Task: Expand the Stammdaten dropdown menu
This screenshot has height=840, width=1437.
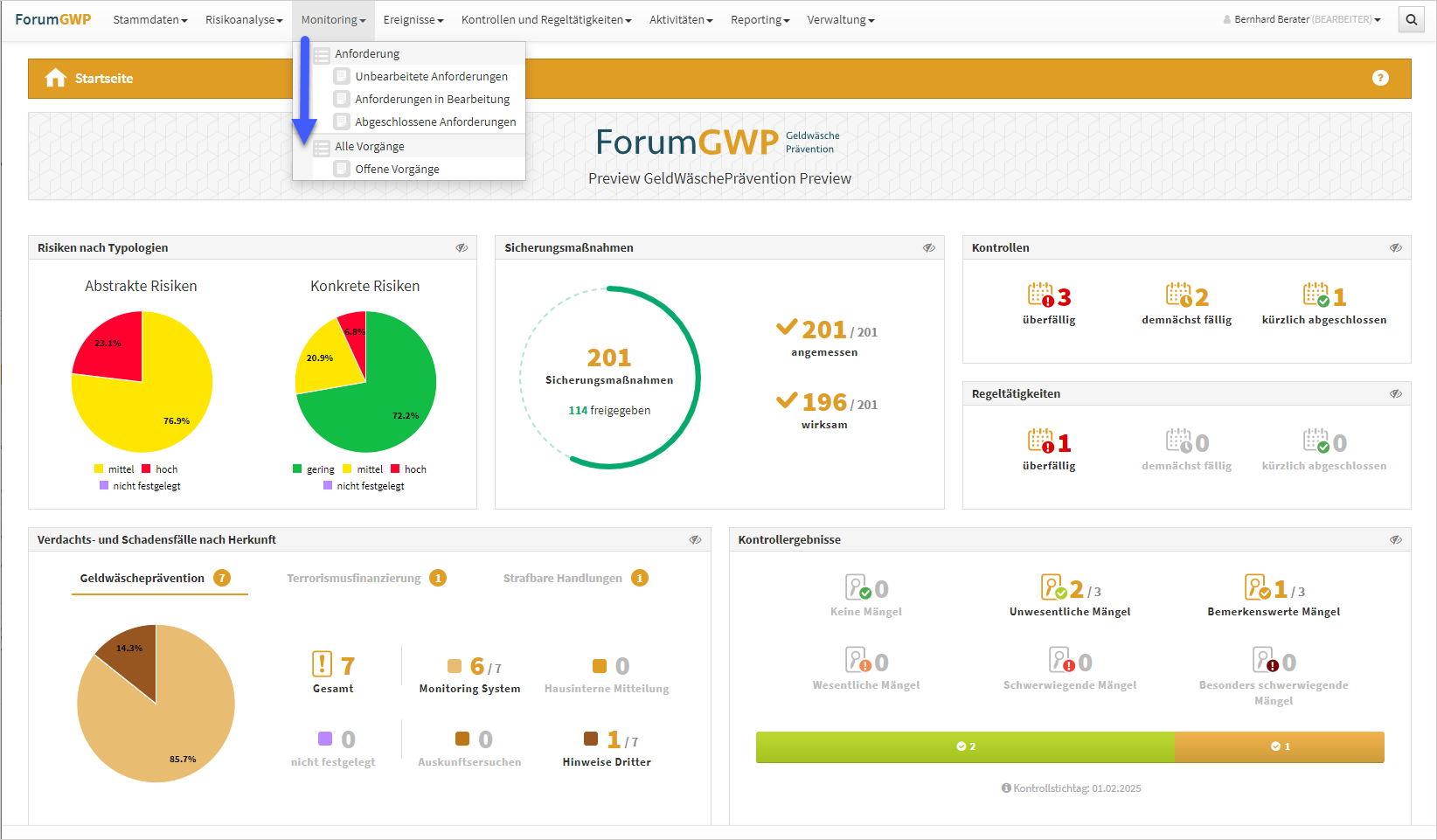Action: click(149, 20)
